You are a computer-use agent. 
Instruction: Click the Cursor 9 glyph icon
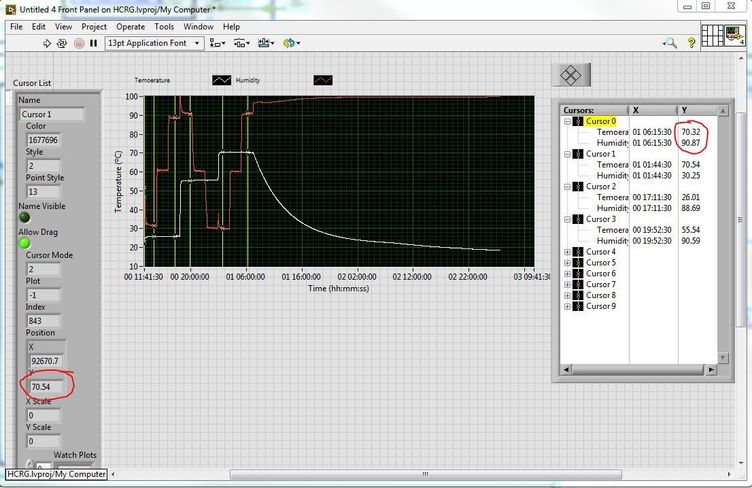click(578, 306)
